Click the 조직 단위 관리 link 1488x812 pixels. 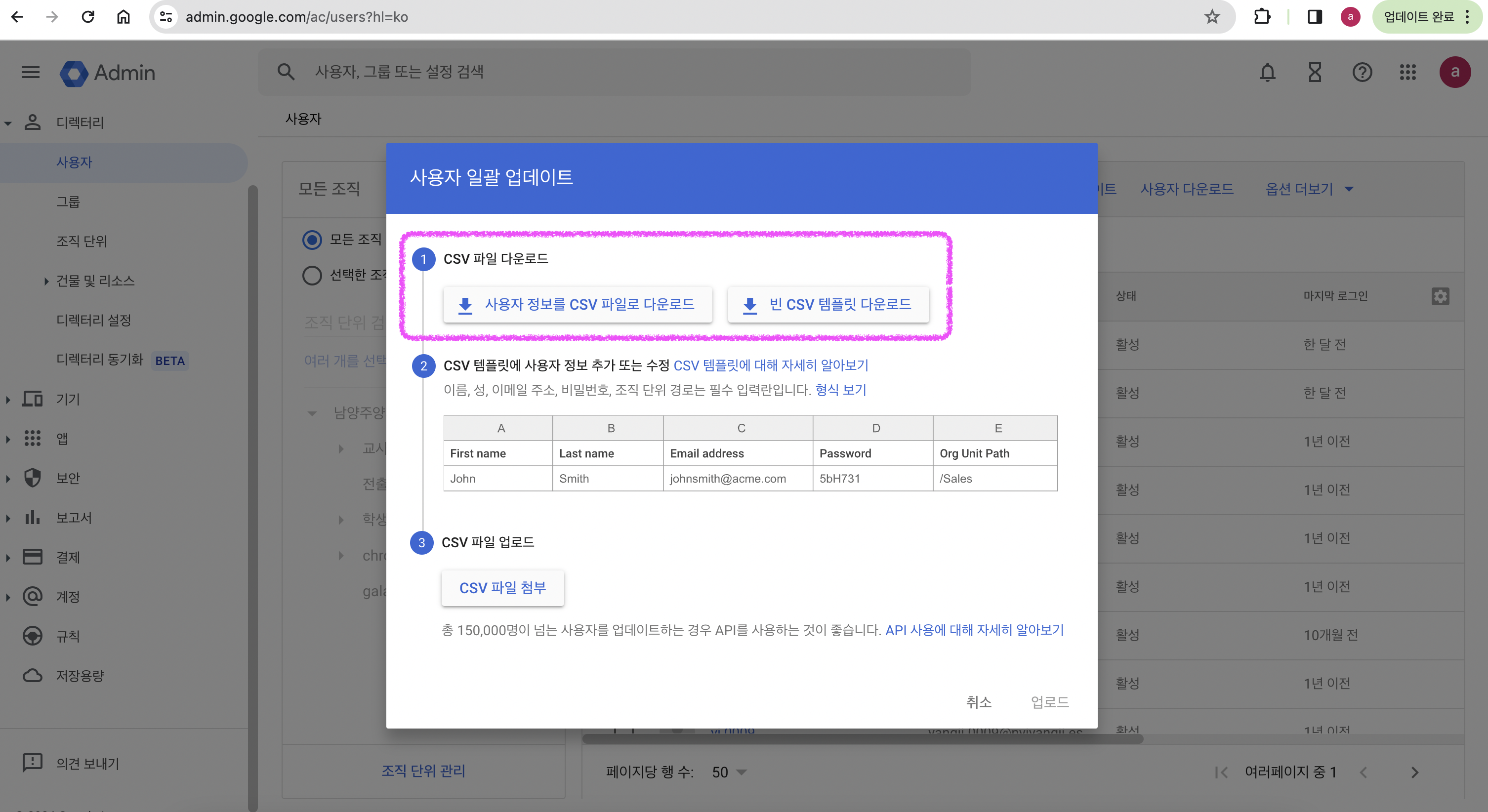click(x=423, y=771)
